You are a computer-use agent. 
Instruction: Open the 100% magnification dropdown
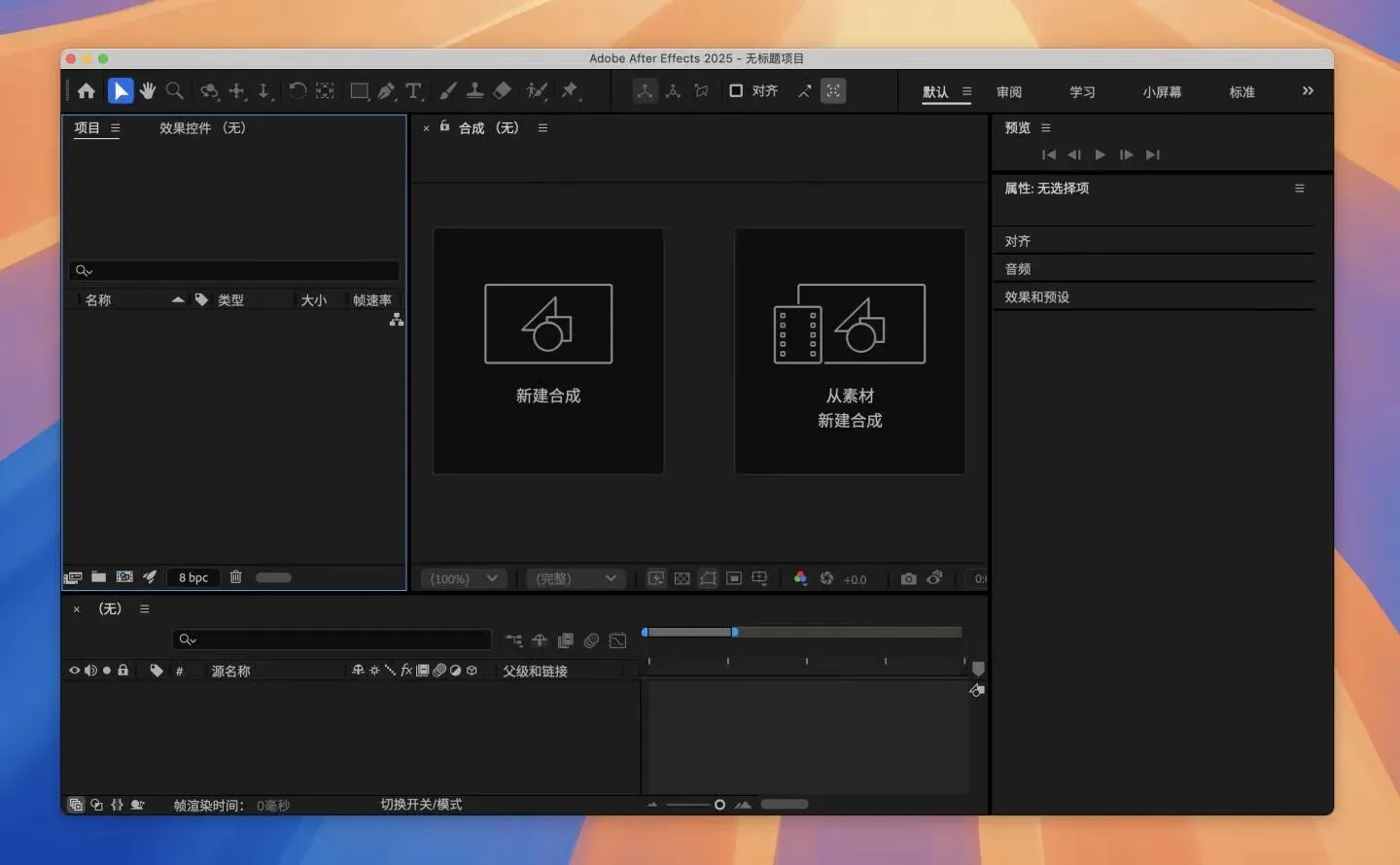click(464, 578)
